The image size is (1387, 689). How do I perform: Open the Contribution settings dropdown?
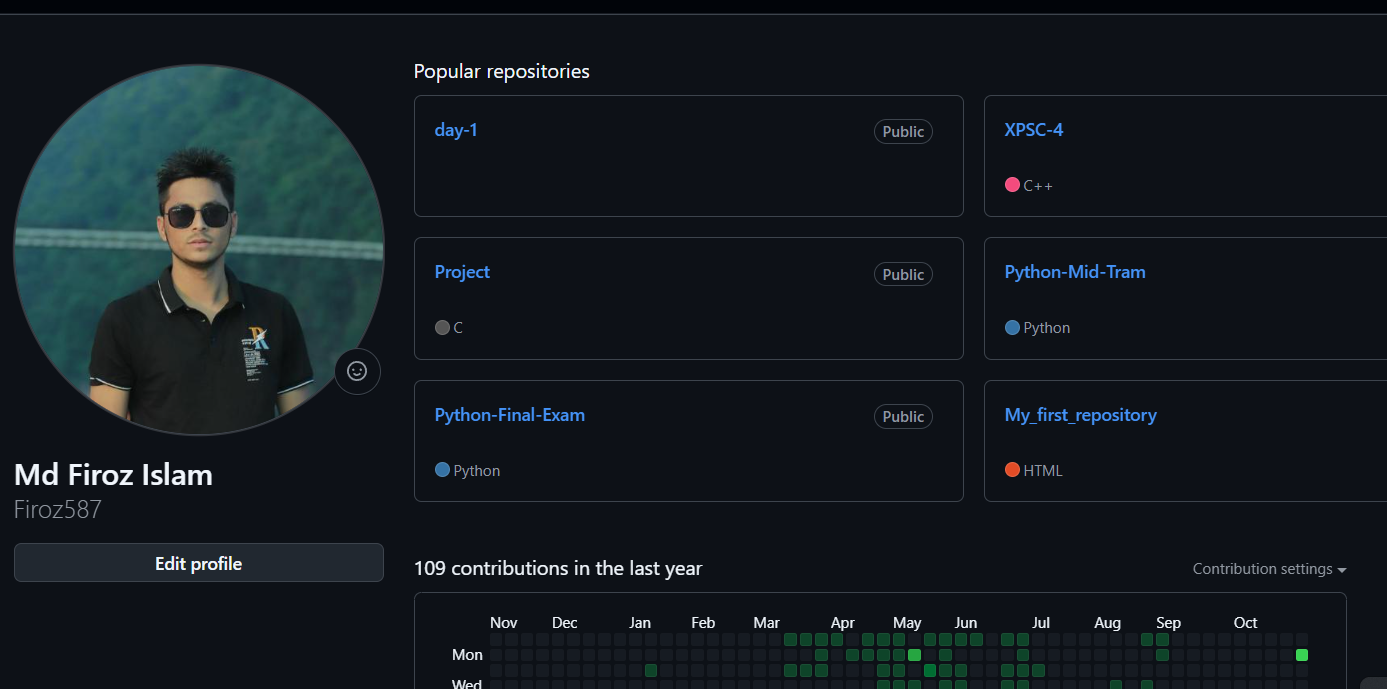pos(1268,568)
